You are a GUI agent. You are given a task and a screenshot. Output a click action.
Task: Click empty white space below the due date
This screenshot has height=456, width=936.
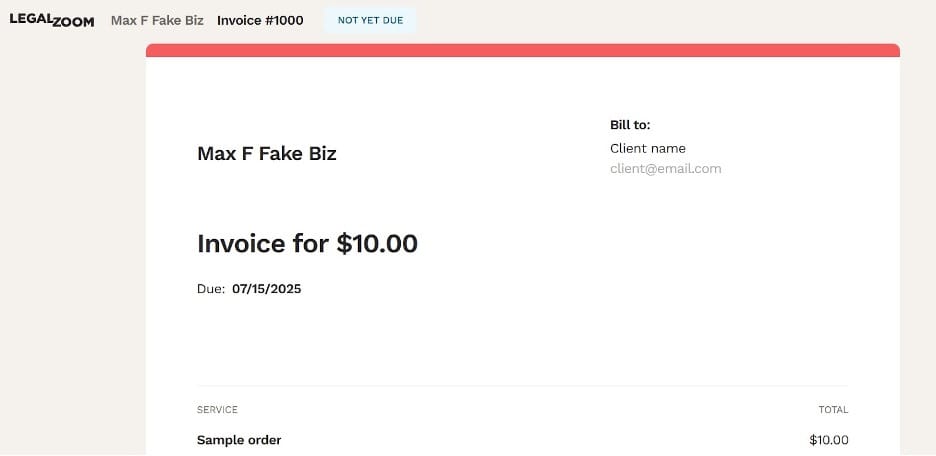[x=400, y=340]
